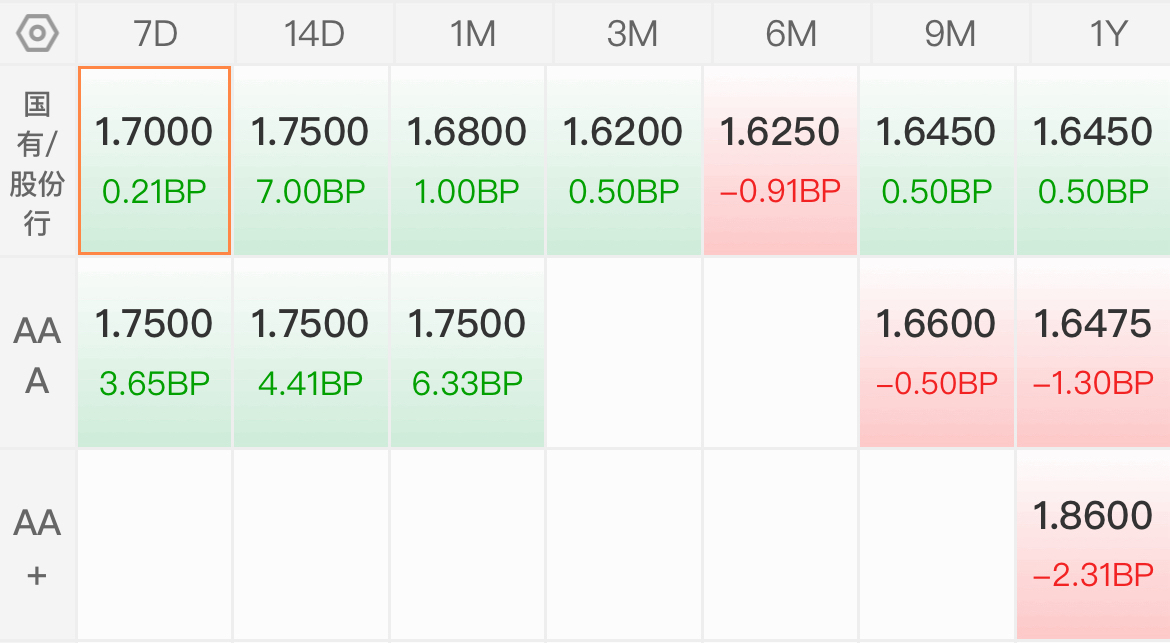Image resolution: width=1170 pixels, height=643 pixels.
Task: Open the hexagon settings icon
Action: [37, 34]
